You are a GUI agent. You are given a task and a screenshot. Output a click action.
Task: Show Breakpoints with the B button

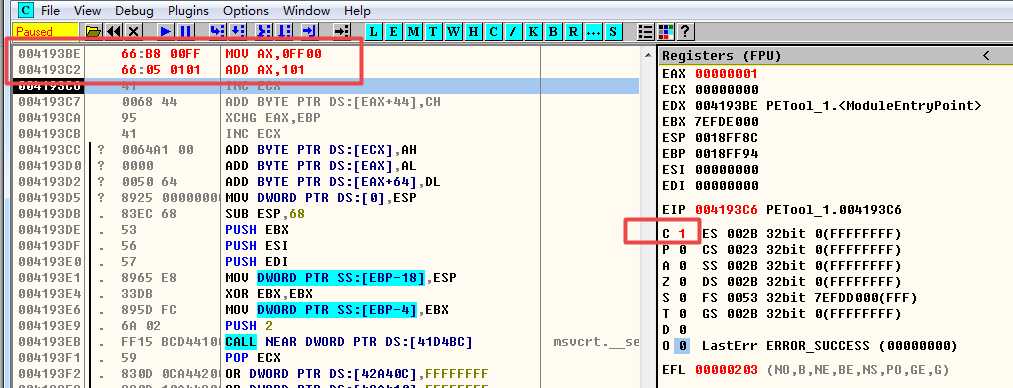(x=553, y=31)
